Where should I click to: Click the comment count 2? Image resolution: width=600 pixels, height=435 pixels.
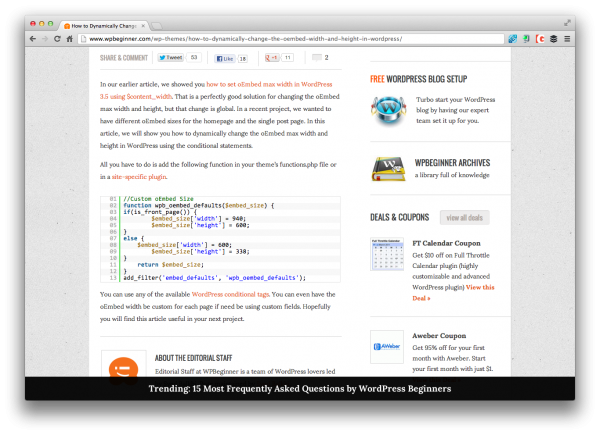(x=326, y=57)
